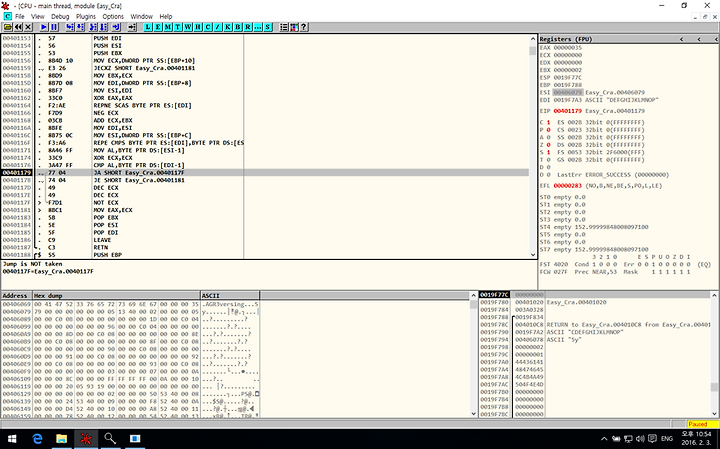Click the ASCII column header in dump

pyautogui.click(x=230, y=296)
